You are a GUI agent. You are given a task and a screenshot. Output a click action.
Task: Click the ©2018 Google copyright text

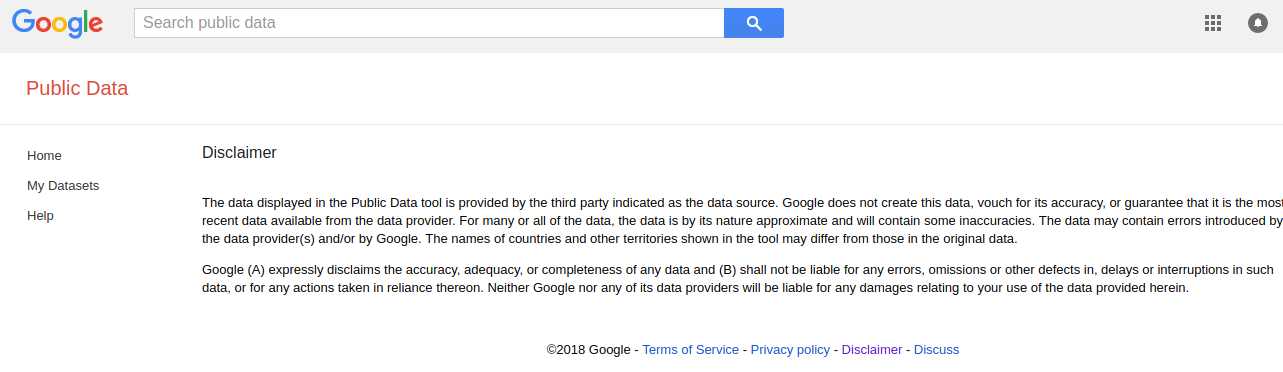[589, 350]
